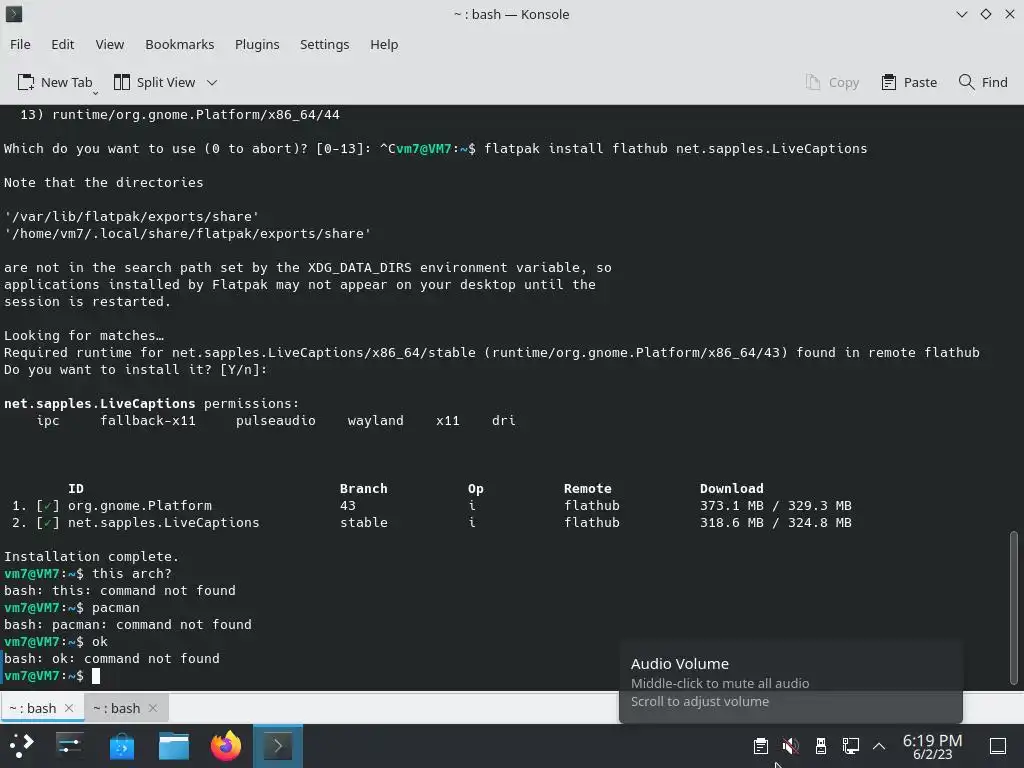Open System Settings from the taskbar
This screenshot has height=768, width=1024.
point(69,745)
